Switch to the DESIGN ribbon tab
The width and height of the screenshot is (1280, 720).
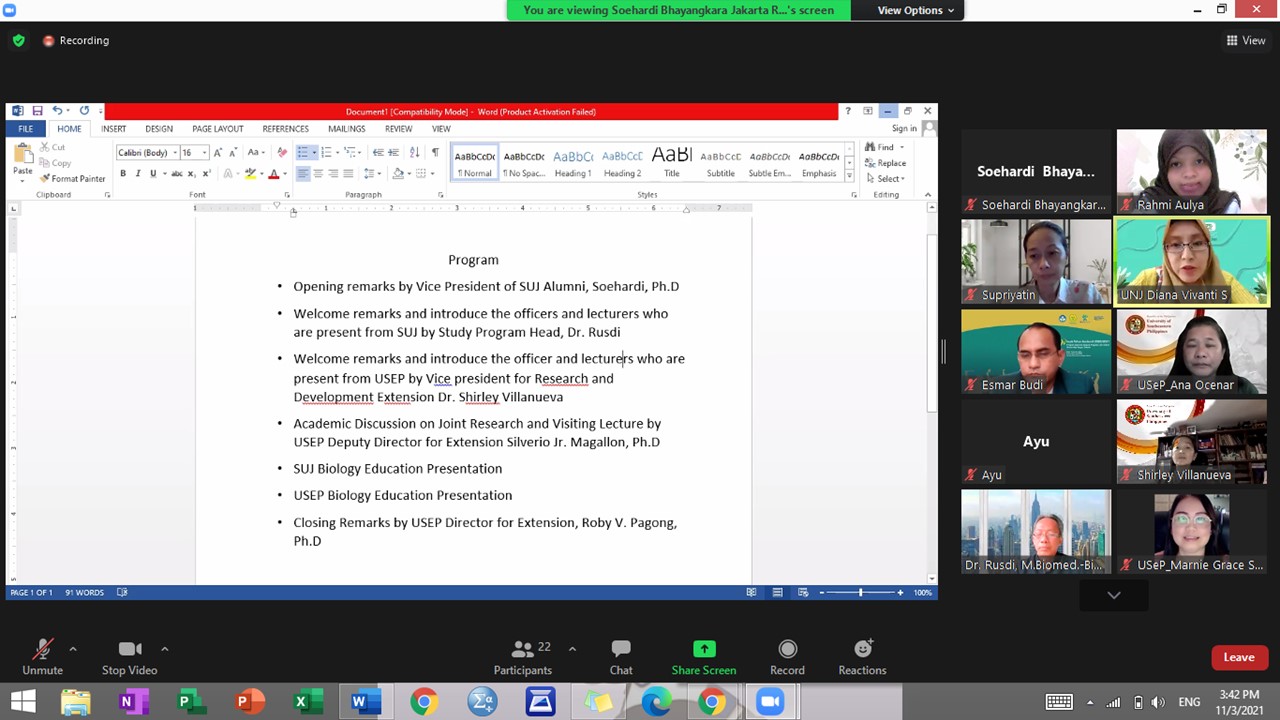point(159,129)
